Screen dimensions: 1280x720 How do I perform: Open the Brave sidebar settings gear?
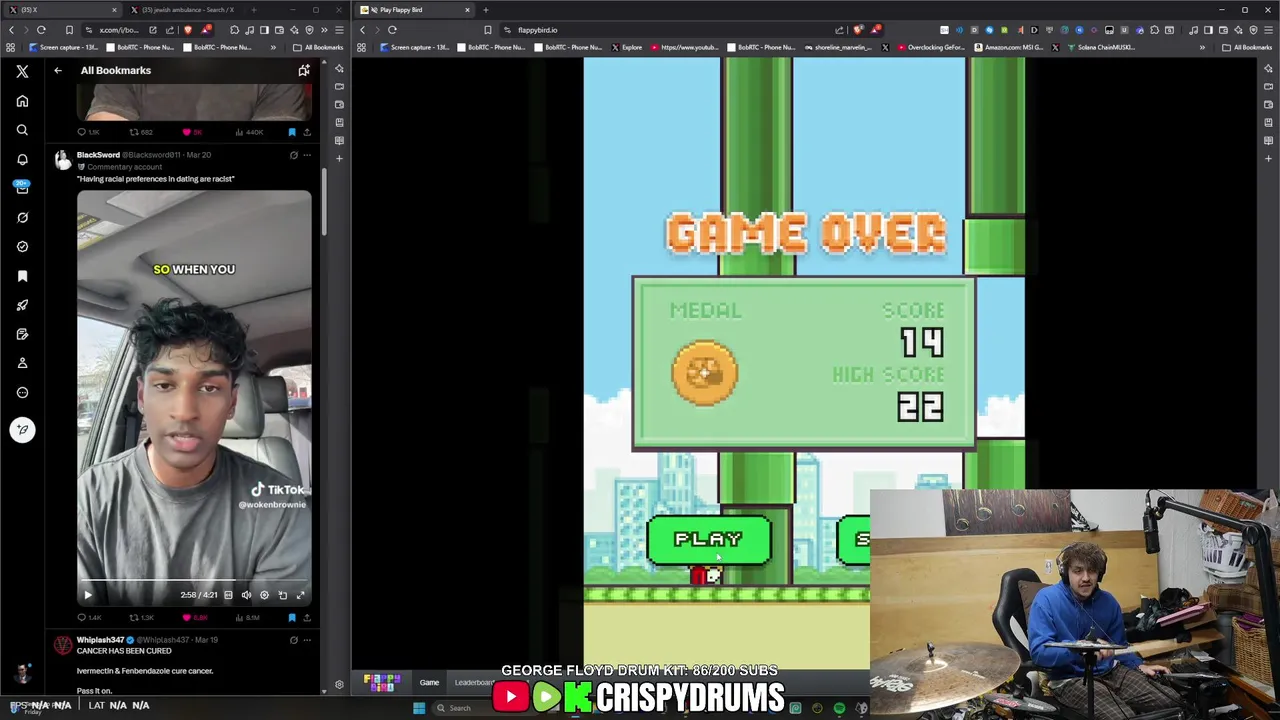[339, 685]
